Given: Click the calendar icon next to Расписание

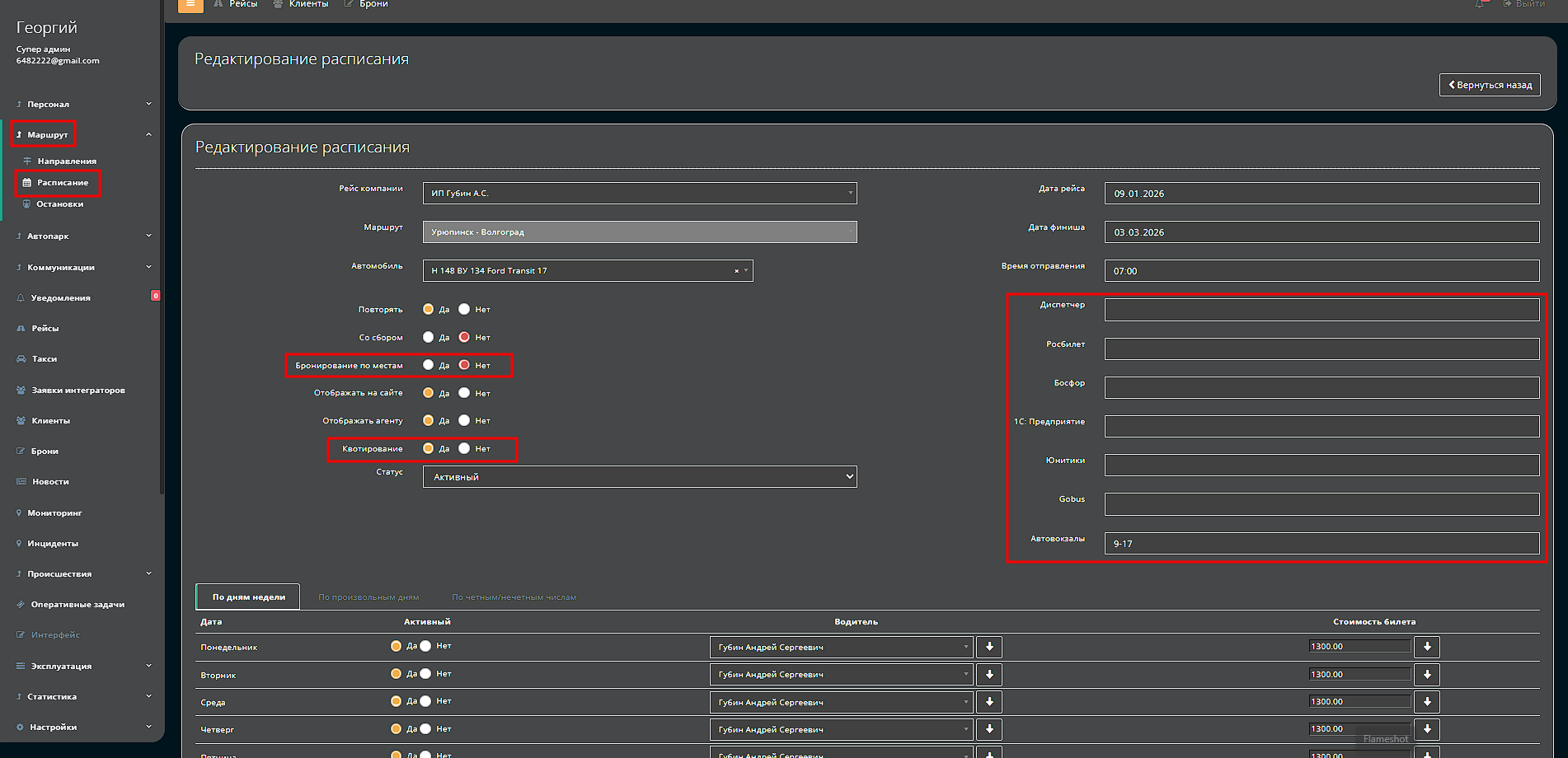Looking at the screenshot, I should pos(26,183).
